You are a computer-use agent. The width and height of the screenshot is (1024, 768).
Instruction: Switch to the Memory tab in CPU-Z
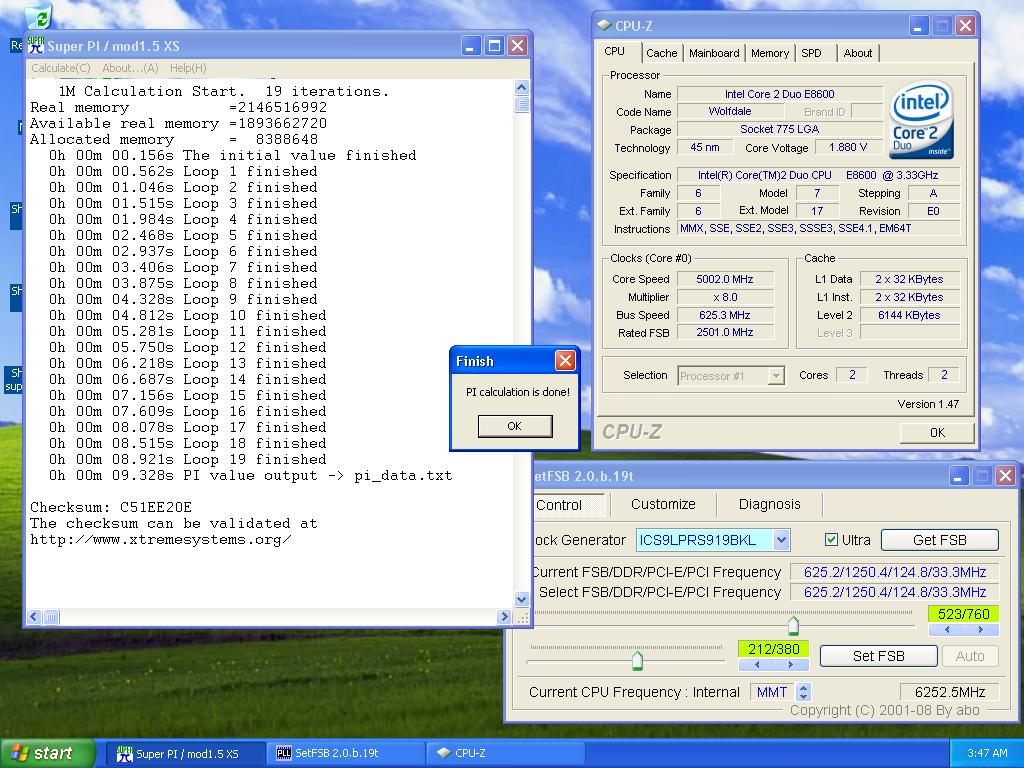[x=770, y=53]
